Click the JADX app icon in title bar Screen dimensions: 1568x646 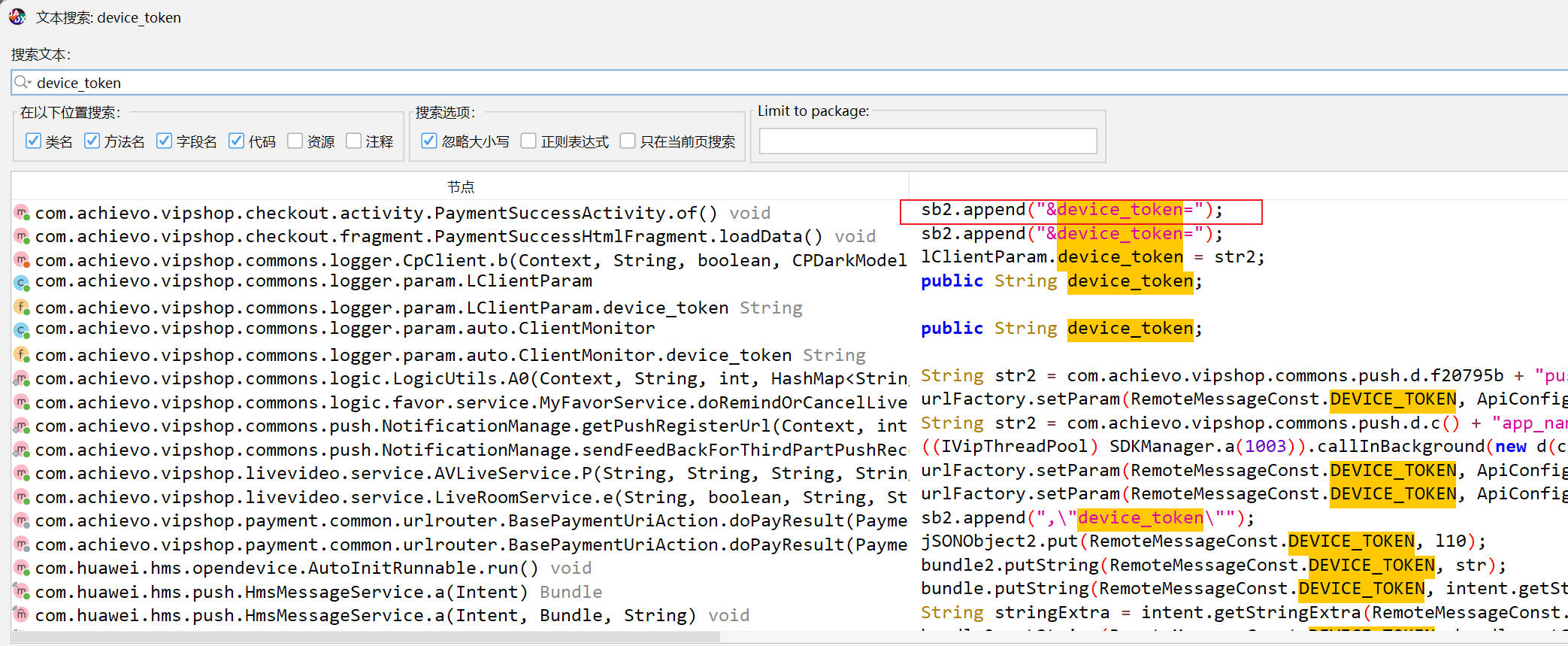pyautogui.click(x=17, y=17)
